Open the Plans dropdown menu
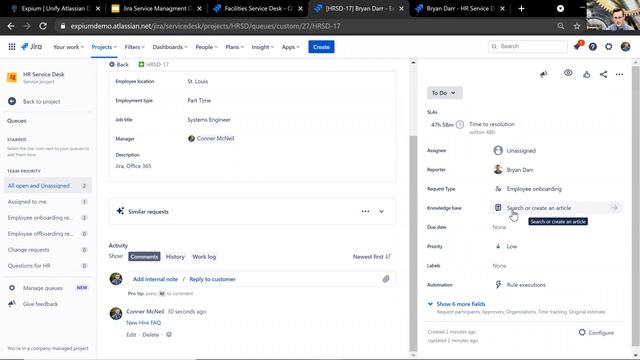This screenshot has height=360, width=640. click(x=234, y=47)
